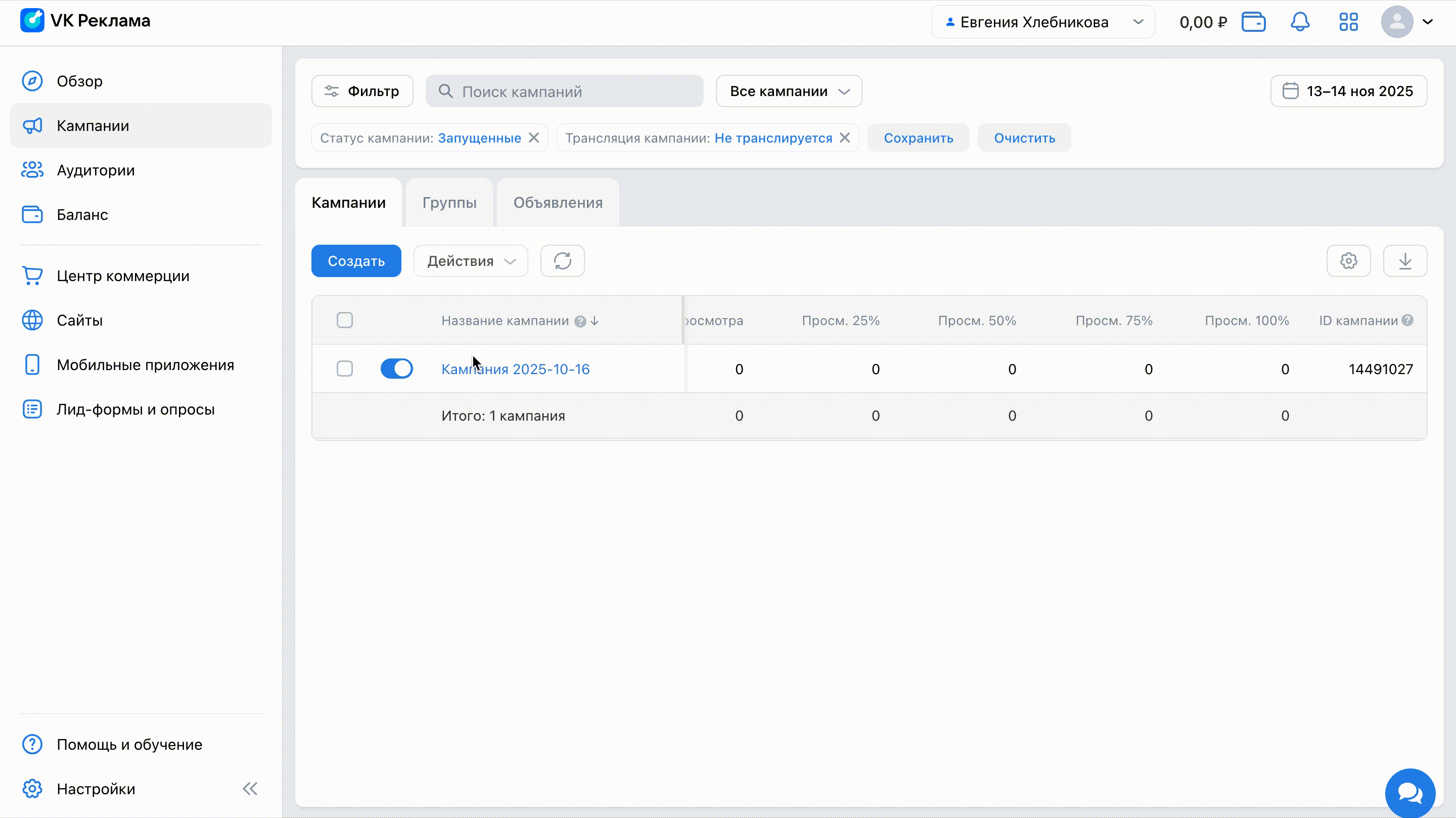Expand account selector Евгения Хлебникова
Viewport: 1456px width, 818px height.
click(1042, 22)
